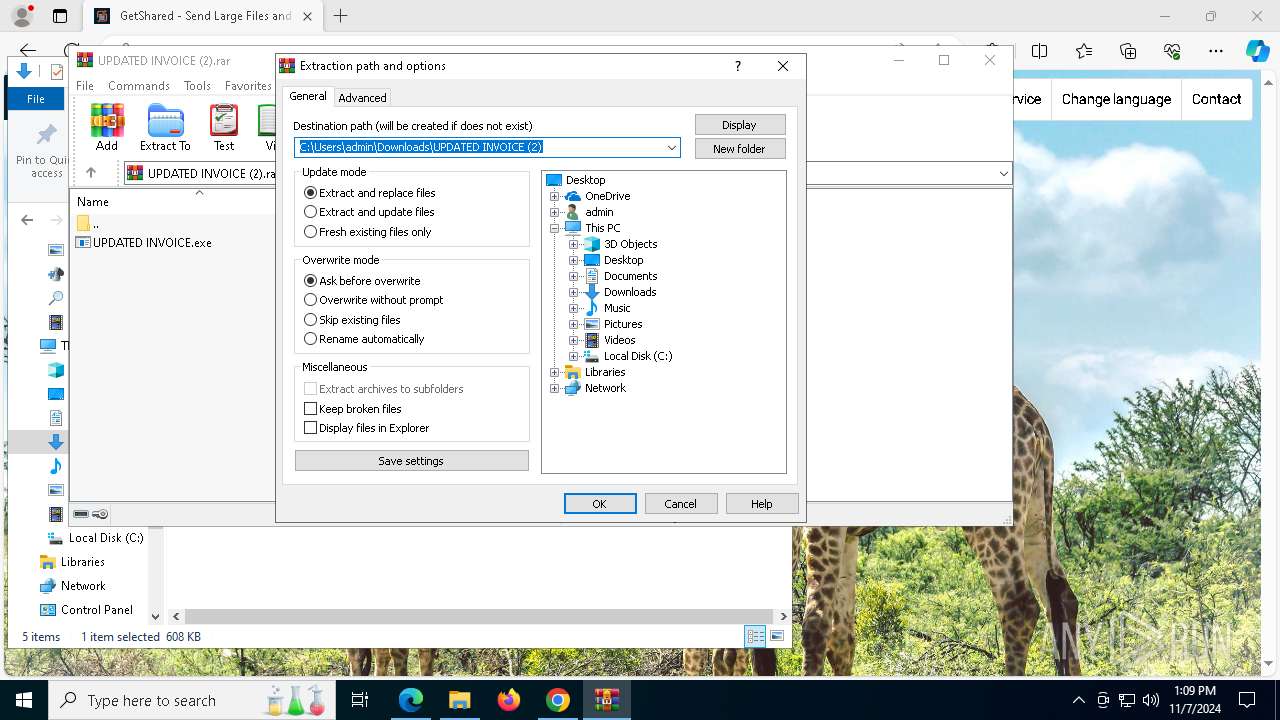Open the destination path dropdown
The image size is (1280, 720).
672,147
